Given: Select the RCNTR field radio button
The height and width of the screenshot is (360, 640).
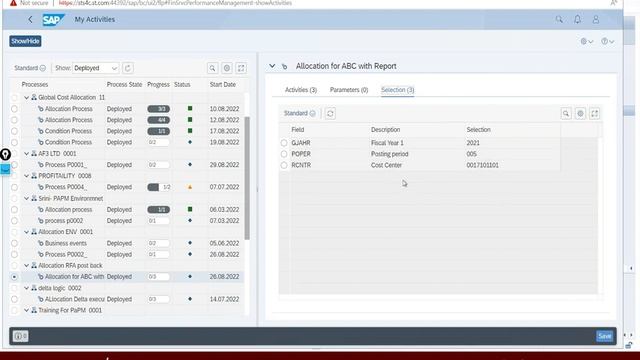Looking at the screenshot, I should [284, 165].
